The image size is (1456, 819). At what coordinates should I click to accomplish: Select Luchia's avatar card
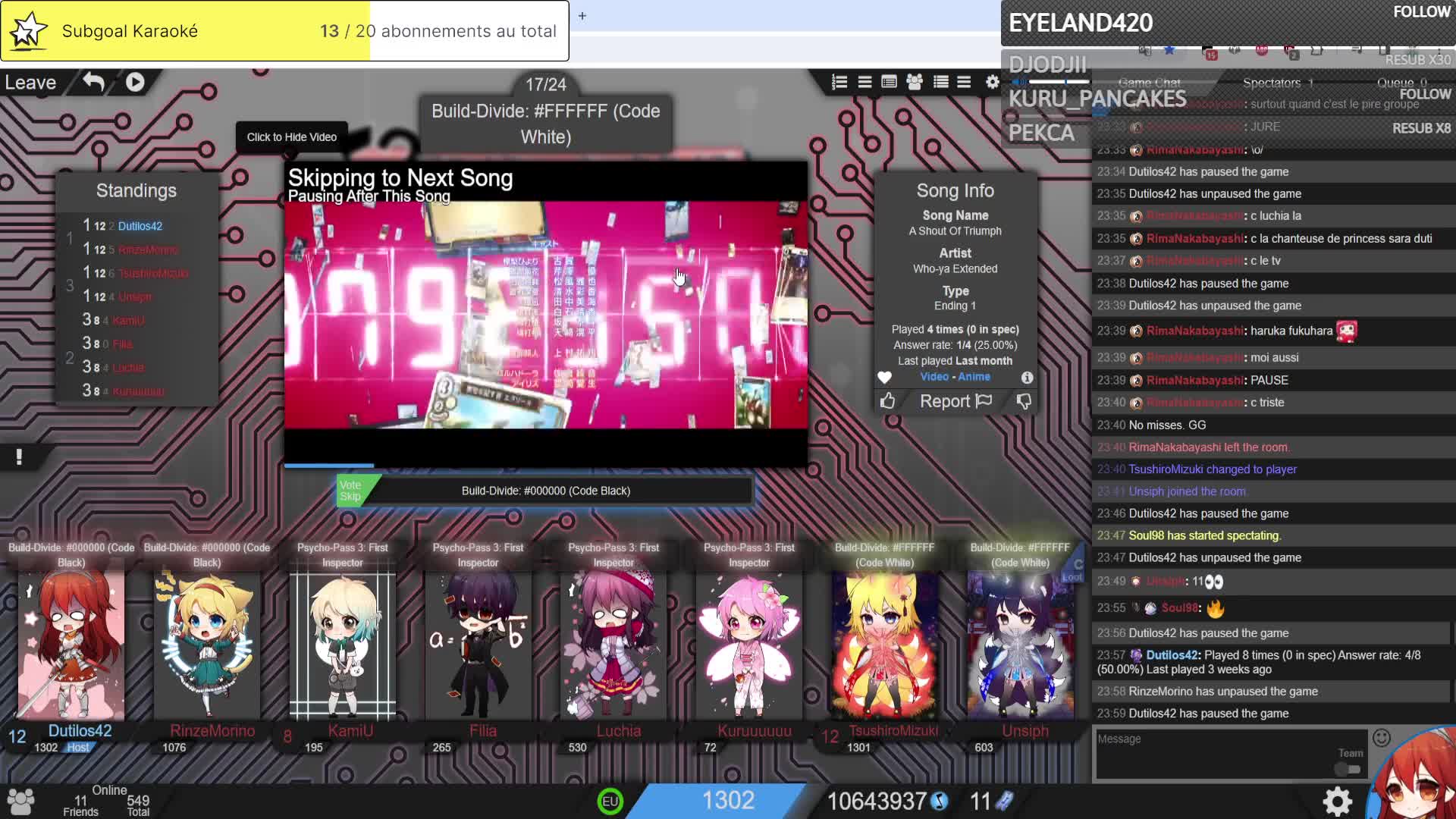tap(613, 645)
